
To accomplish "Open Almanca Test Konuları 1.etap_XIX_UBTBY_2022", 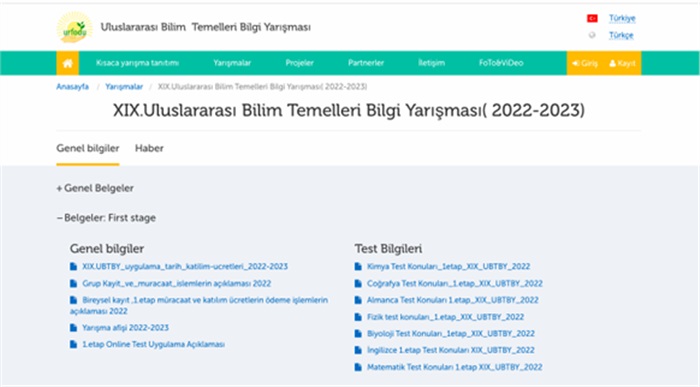I will pos(452,300).
